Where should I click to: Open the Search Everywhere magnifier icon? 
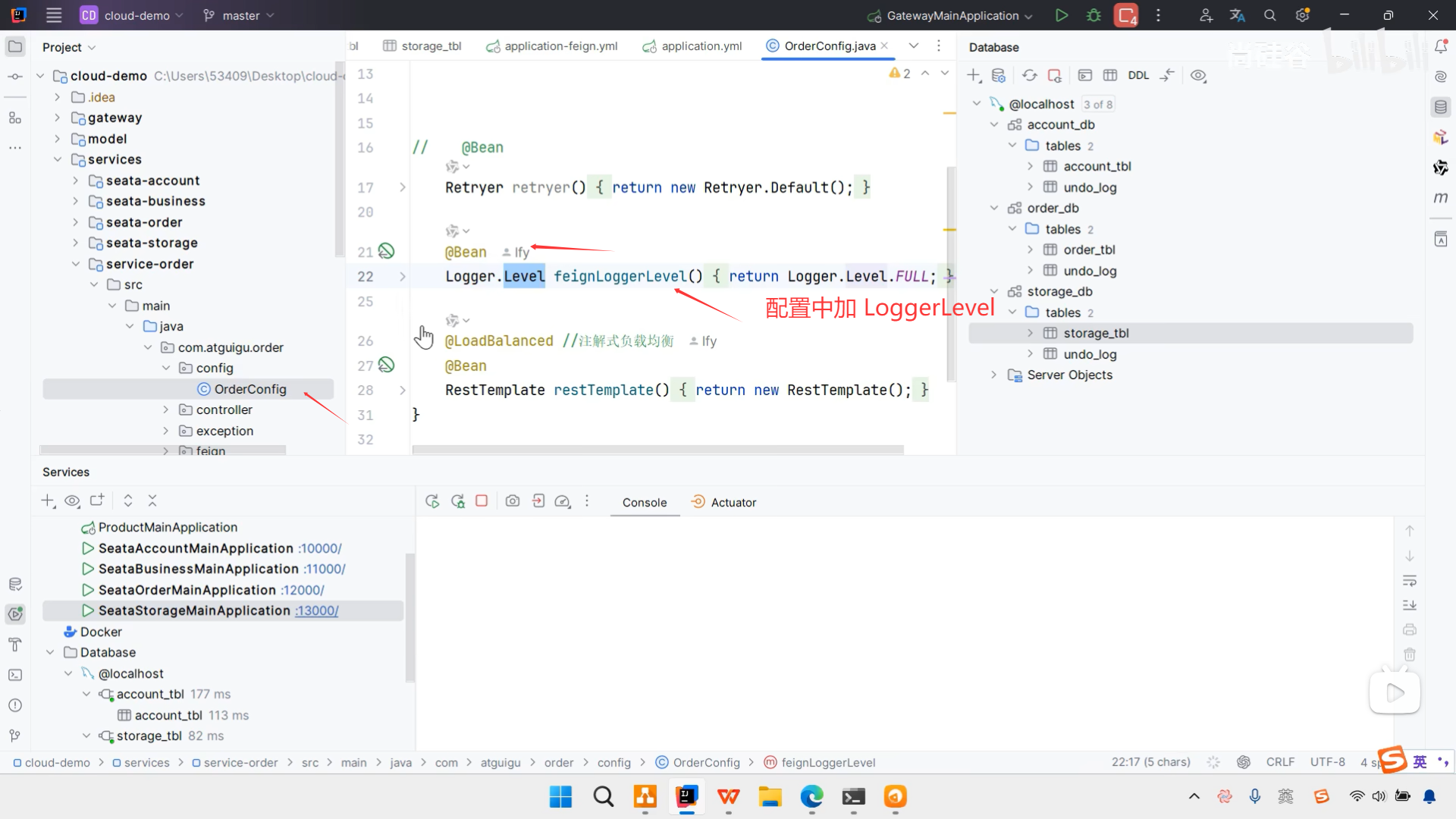click(x=1270, y=15)
